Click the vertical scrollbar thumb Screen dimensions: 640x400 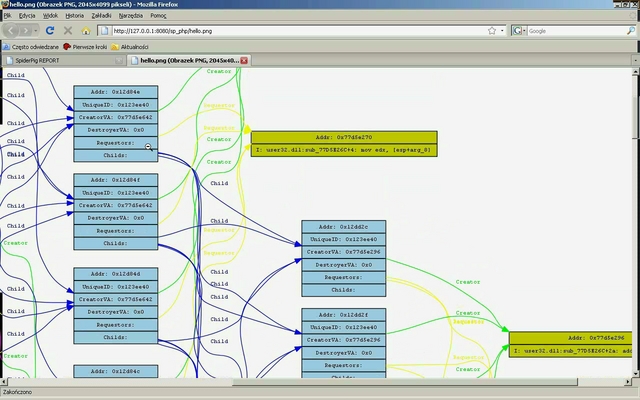point(635,117)
